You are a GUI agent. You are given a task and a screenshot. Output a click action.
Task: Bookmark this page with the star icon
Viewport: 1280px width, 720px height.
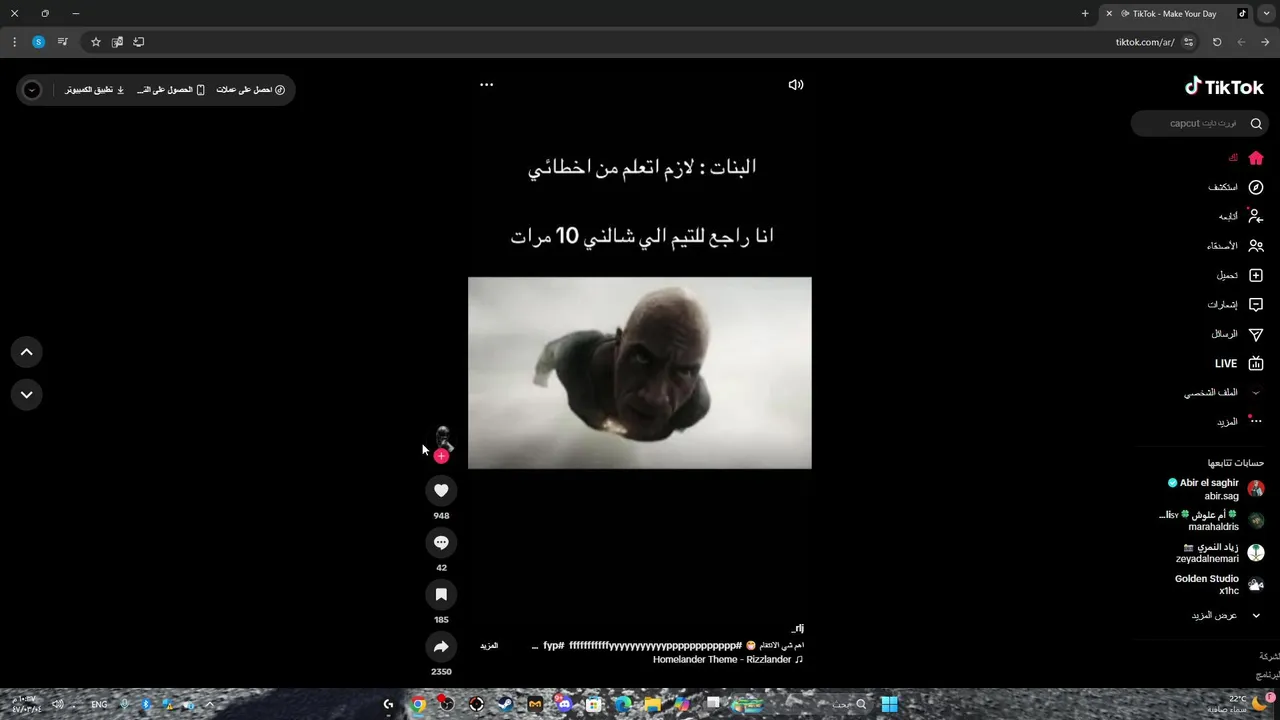point(96,42)
